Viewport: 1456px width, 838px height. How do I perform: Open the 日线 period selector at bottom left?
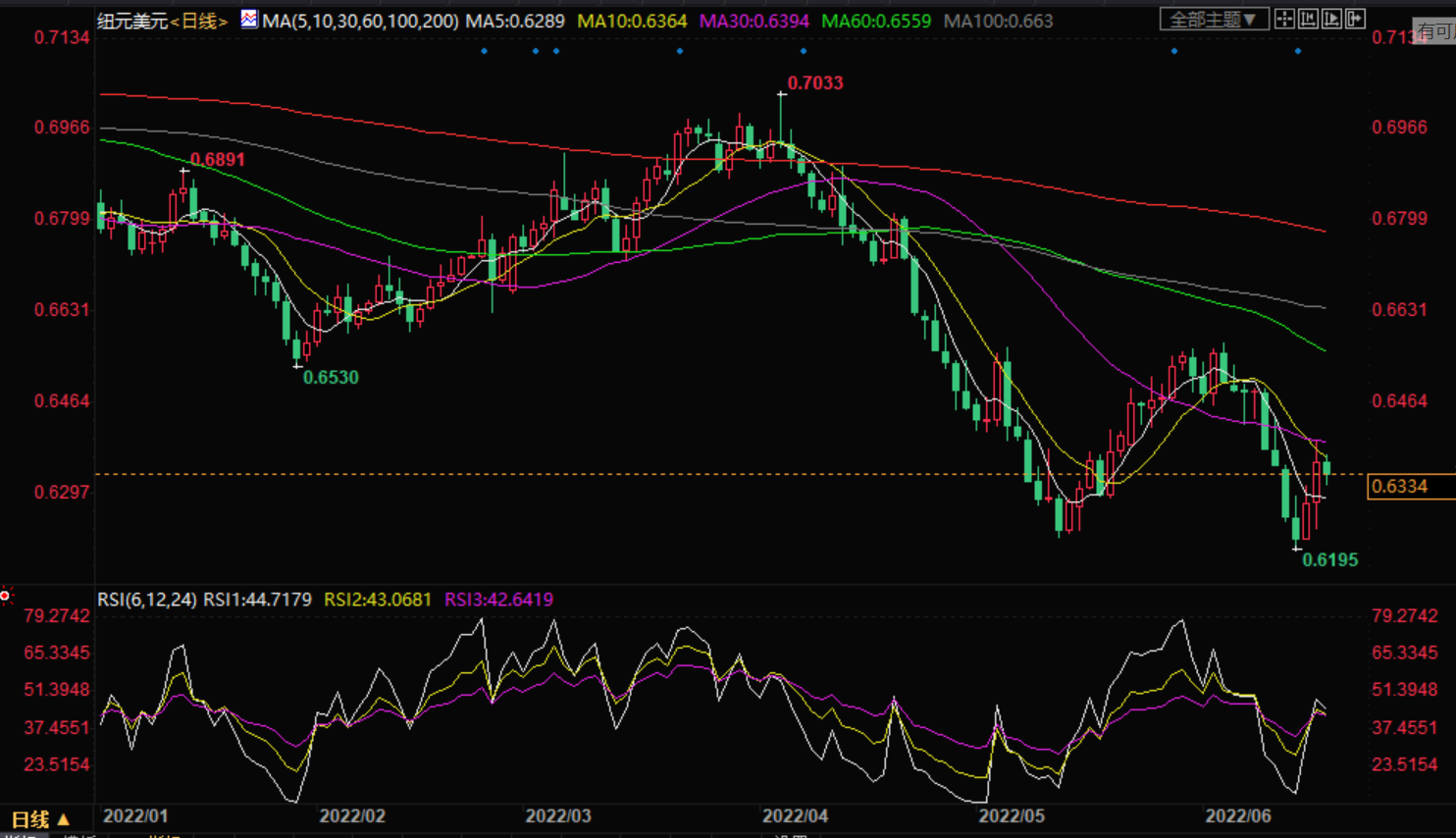click(x=40, y=818)
